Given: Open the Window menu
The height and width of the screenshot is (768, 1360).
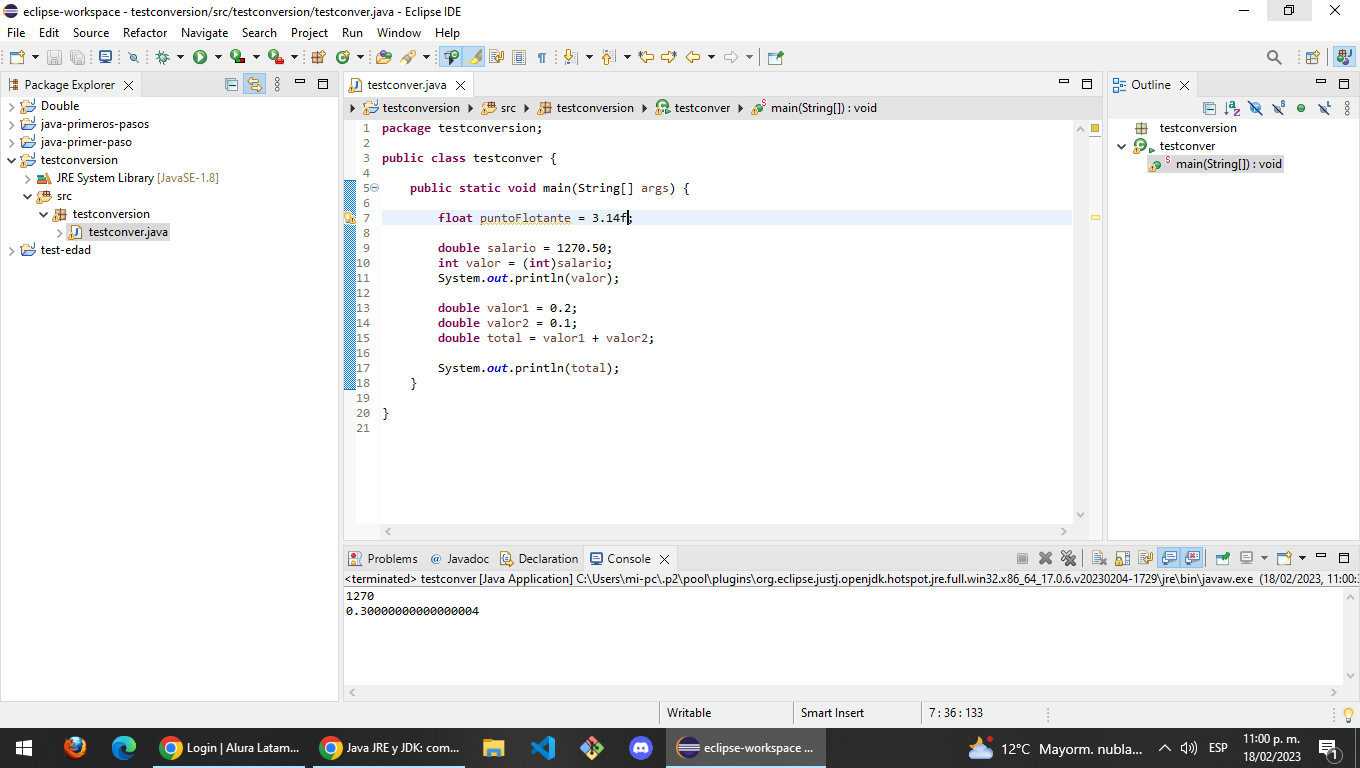Looking at the screenshot, I should [x=398, y=33].
